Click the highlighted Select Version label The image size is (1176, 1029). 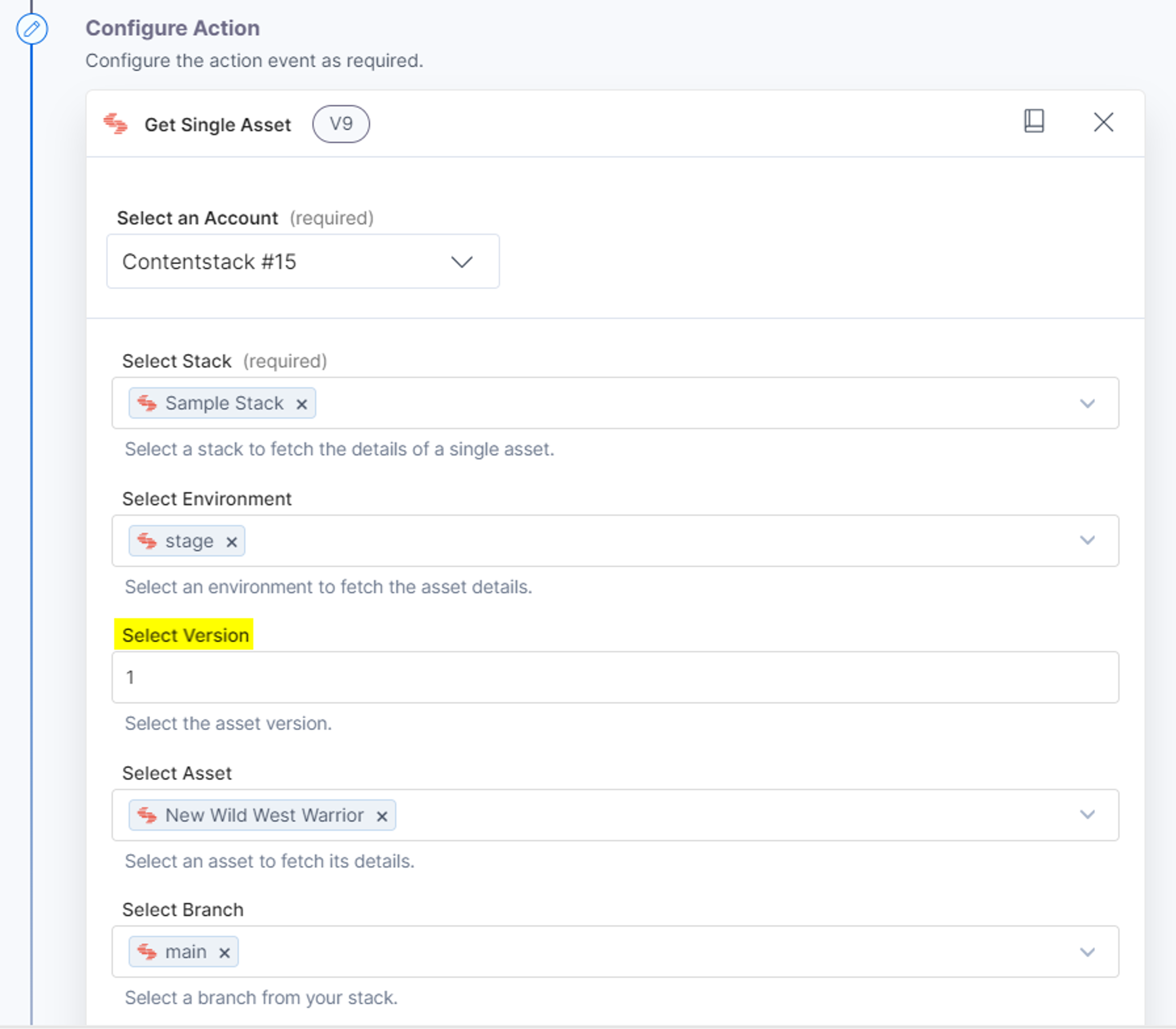pos(184,635)
